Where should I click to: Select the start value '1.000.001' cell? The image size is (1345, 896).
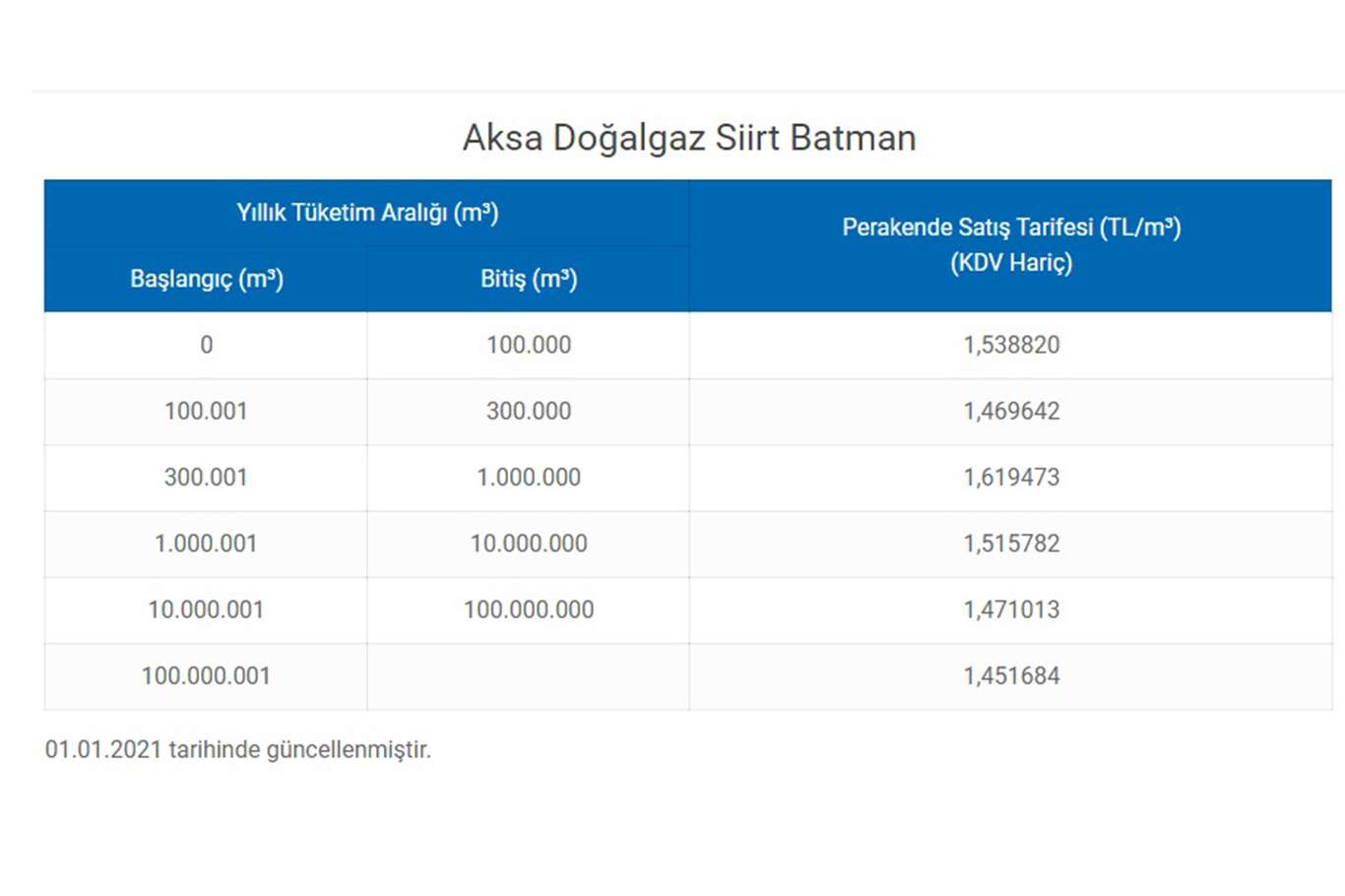(x=206, y=544)
